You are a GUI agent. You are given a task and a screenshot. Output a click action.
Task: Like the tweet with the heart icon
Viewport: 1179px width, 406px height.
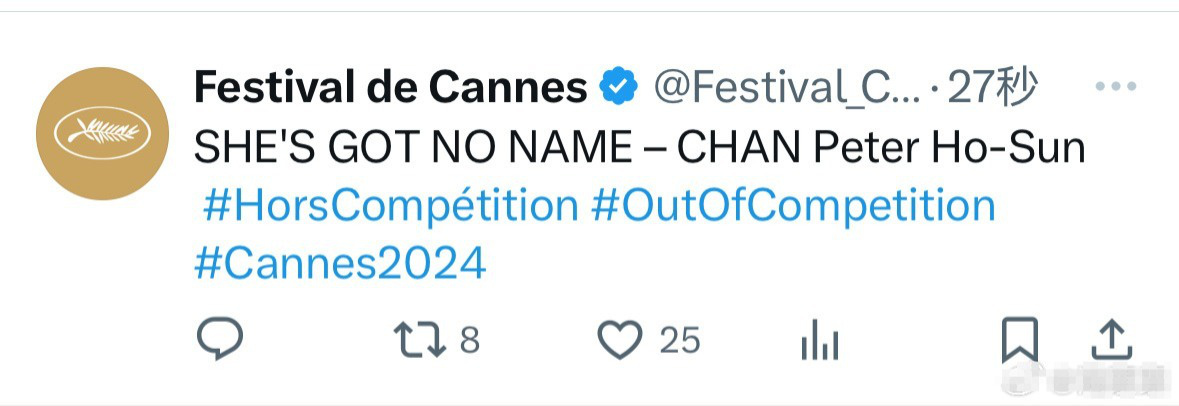pyautogui.click(x=620, y=340)
